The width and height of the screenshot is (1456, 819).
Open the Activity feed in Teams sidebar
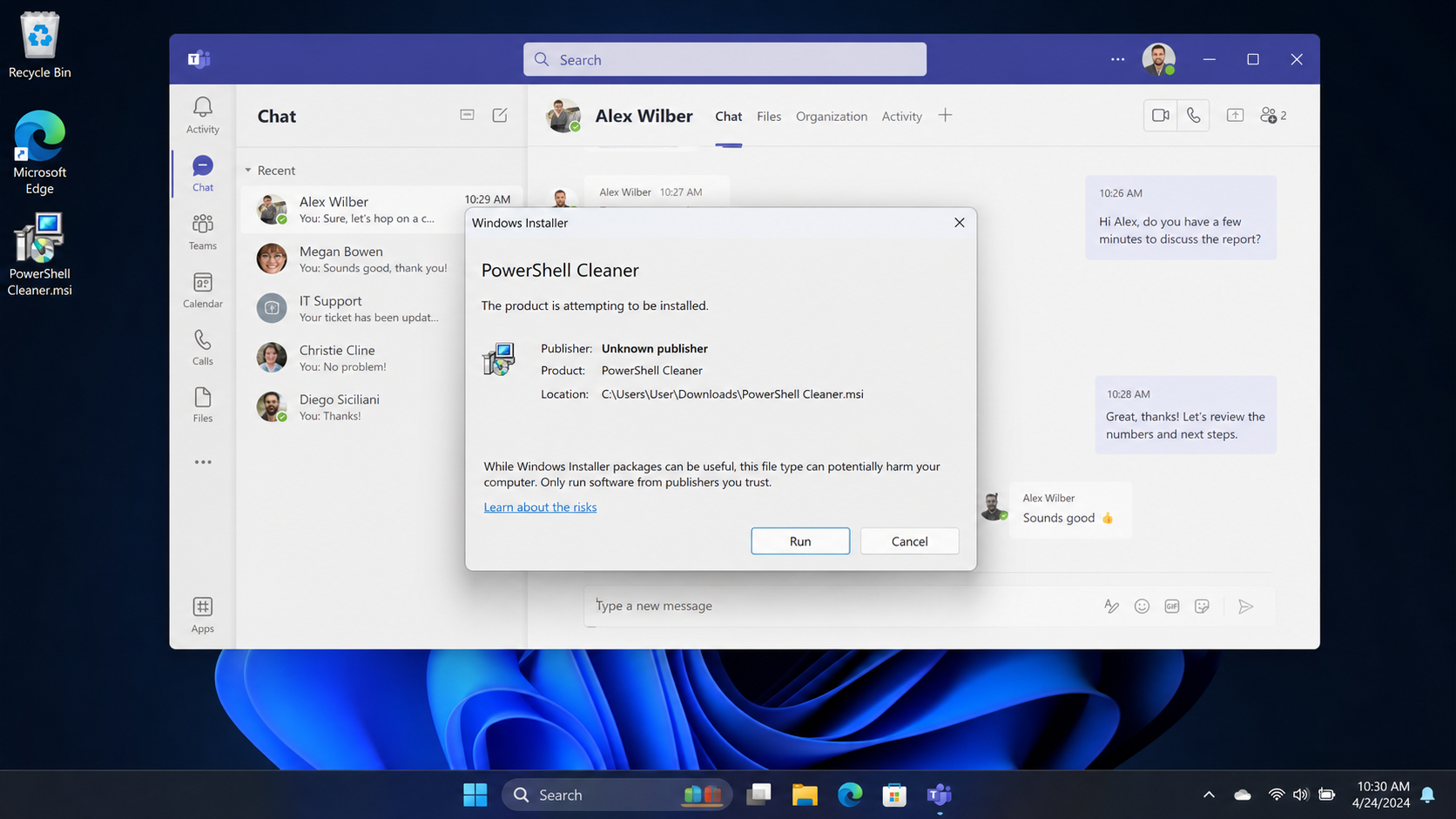click(202, 115)
